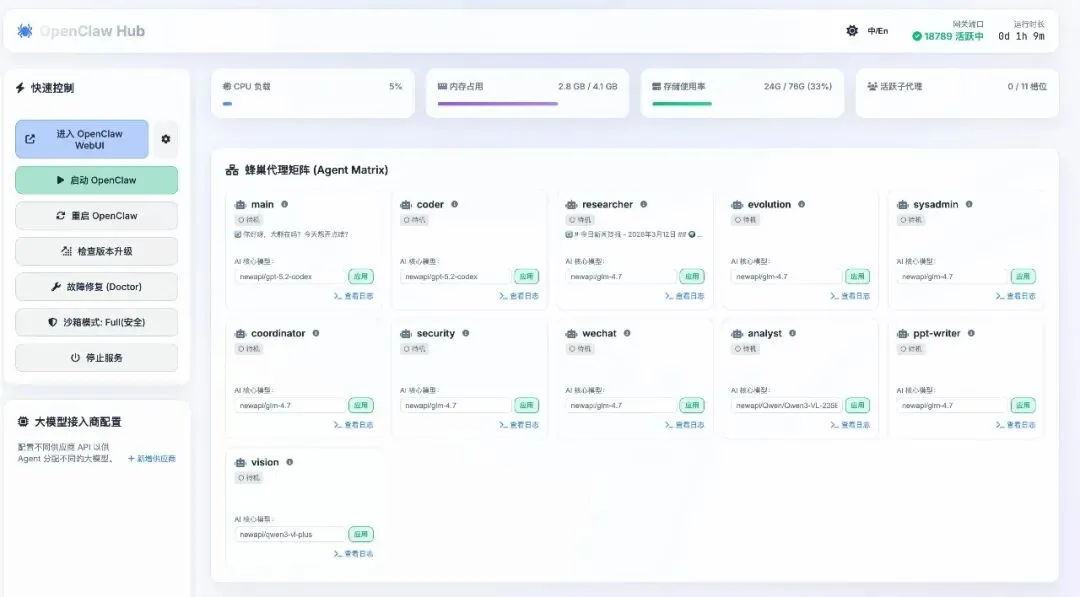Click info icon next to researcher agent
This screenshot has height=597, width=1080.
[x=643, y=205]
